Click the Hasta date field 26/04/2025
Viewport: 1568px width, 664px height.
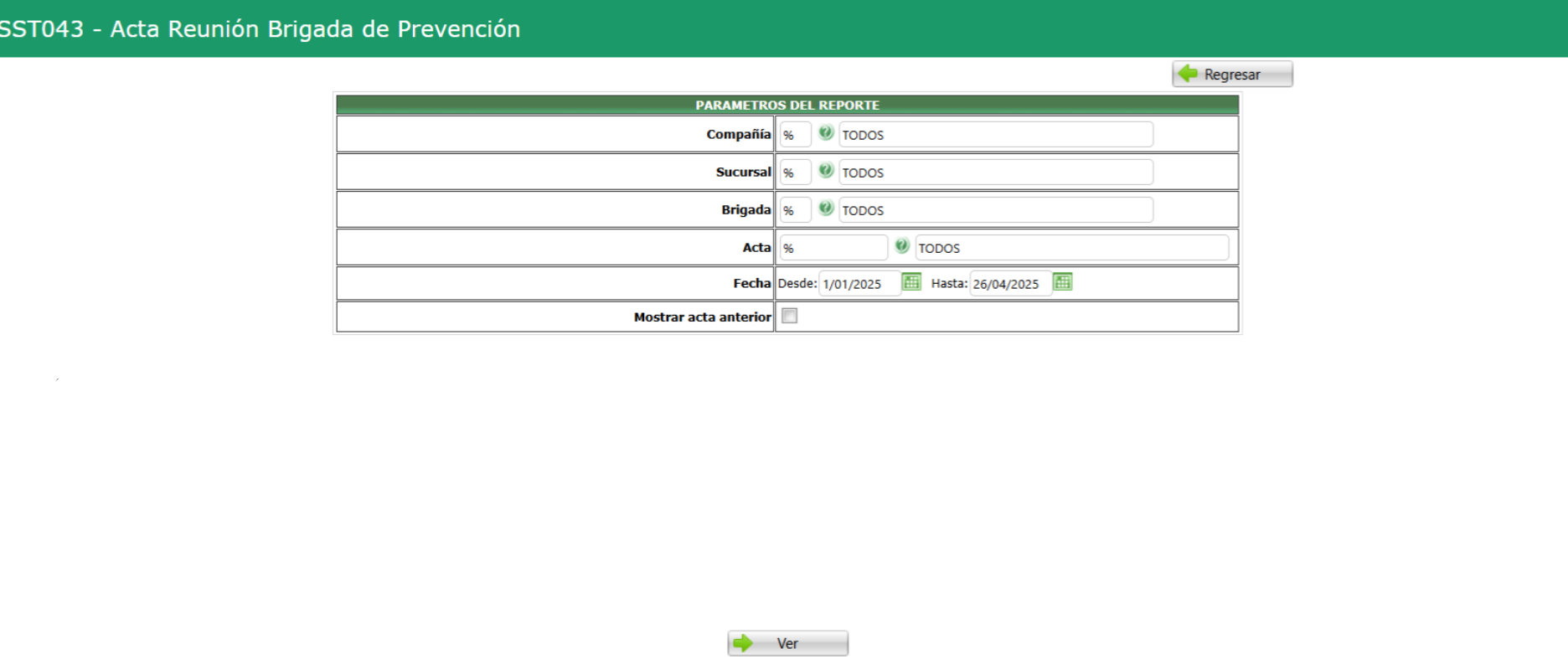coord(1010,284)
